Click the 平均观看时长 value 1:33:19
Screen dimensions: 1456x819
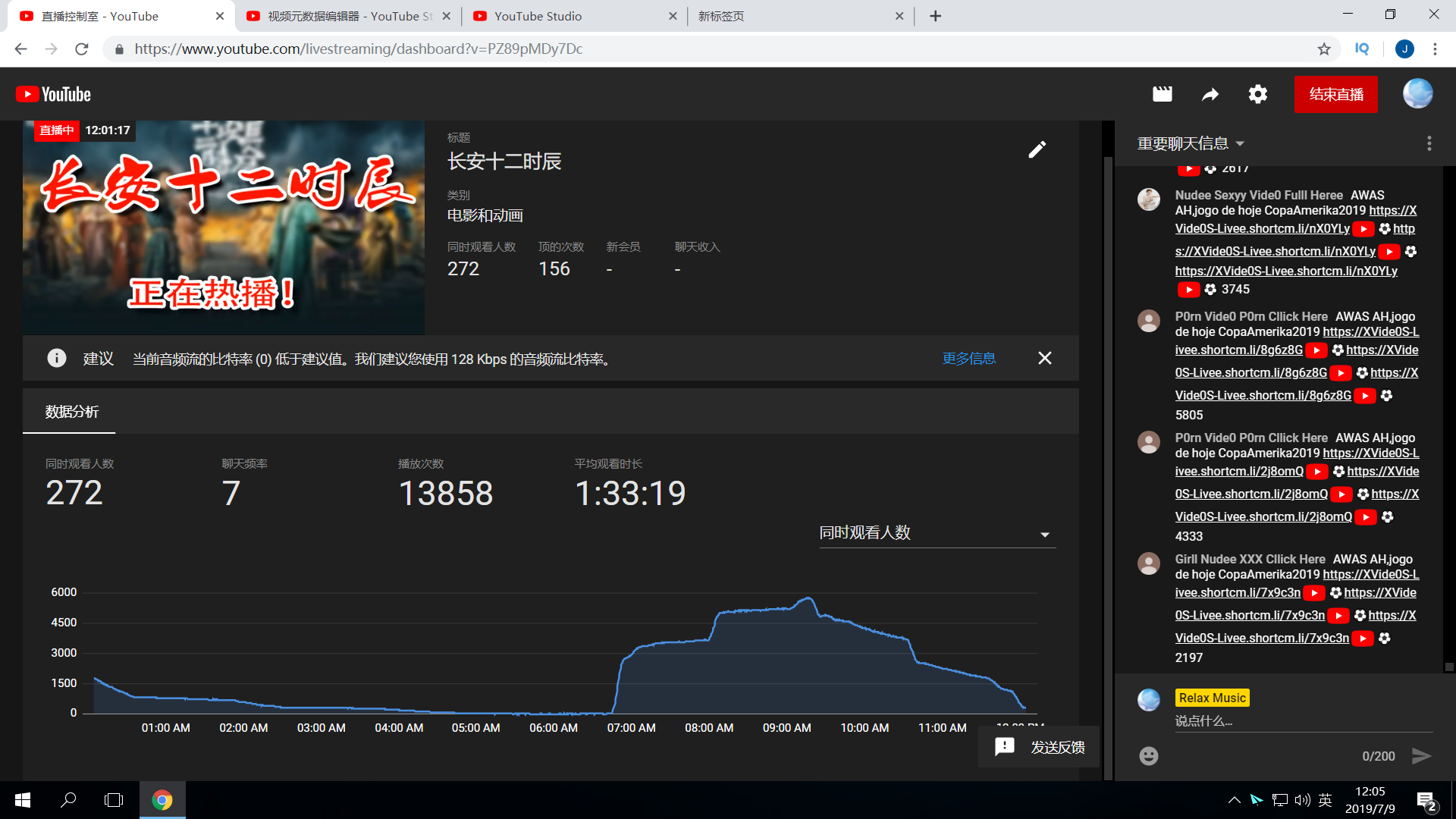(630, 494)
